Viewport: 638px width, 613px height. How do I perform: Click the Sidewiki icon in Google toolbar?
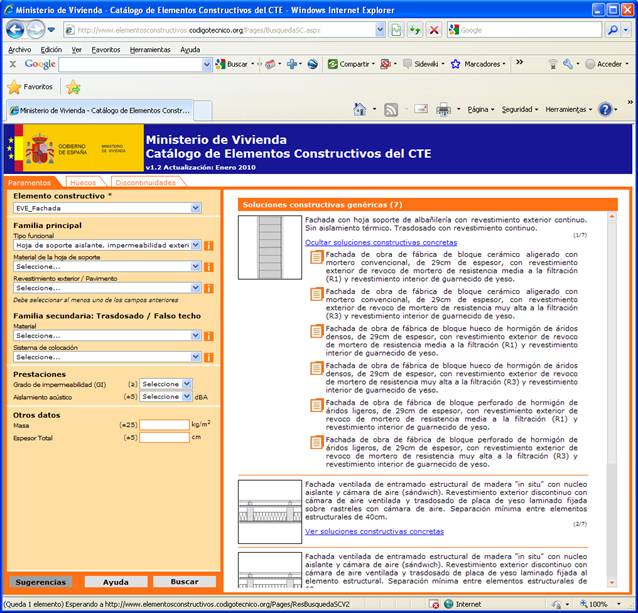[407, 64]
